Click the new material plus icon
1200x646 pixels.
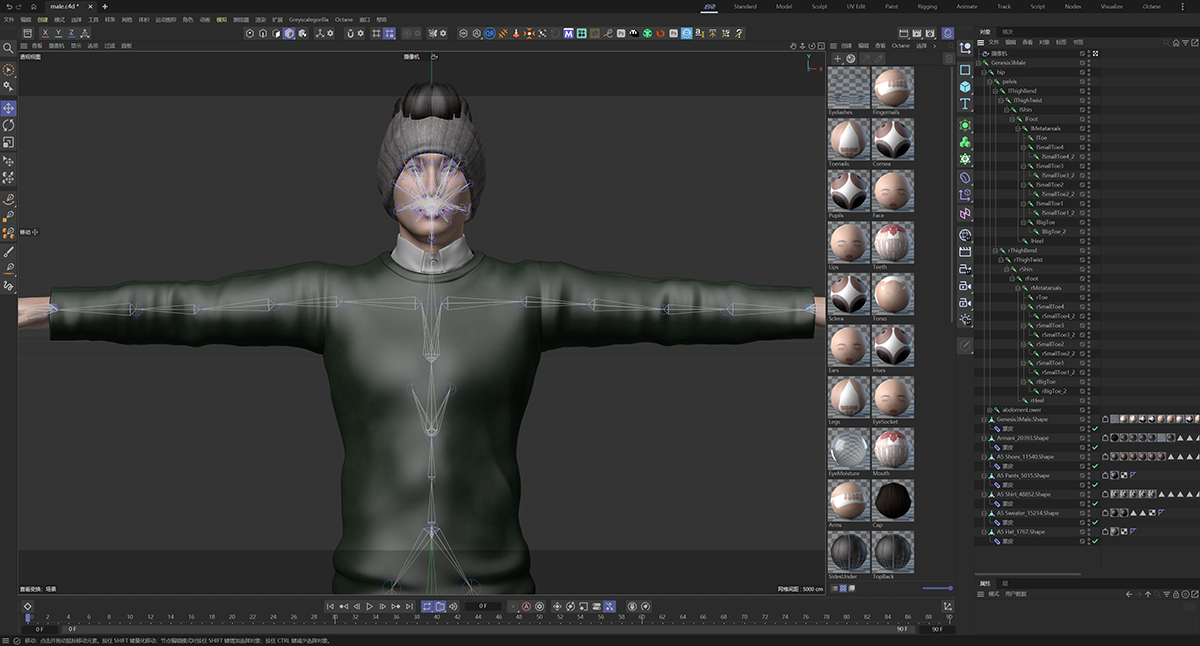[x=837, y=59]
